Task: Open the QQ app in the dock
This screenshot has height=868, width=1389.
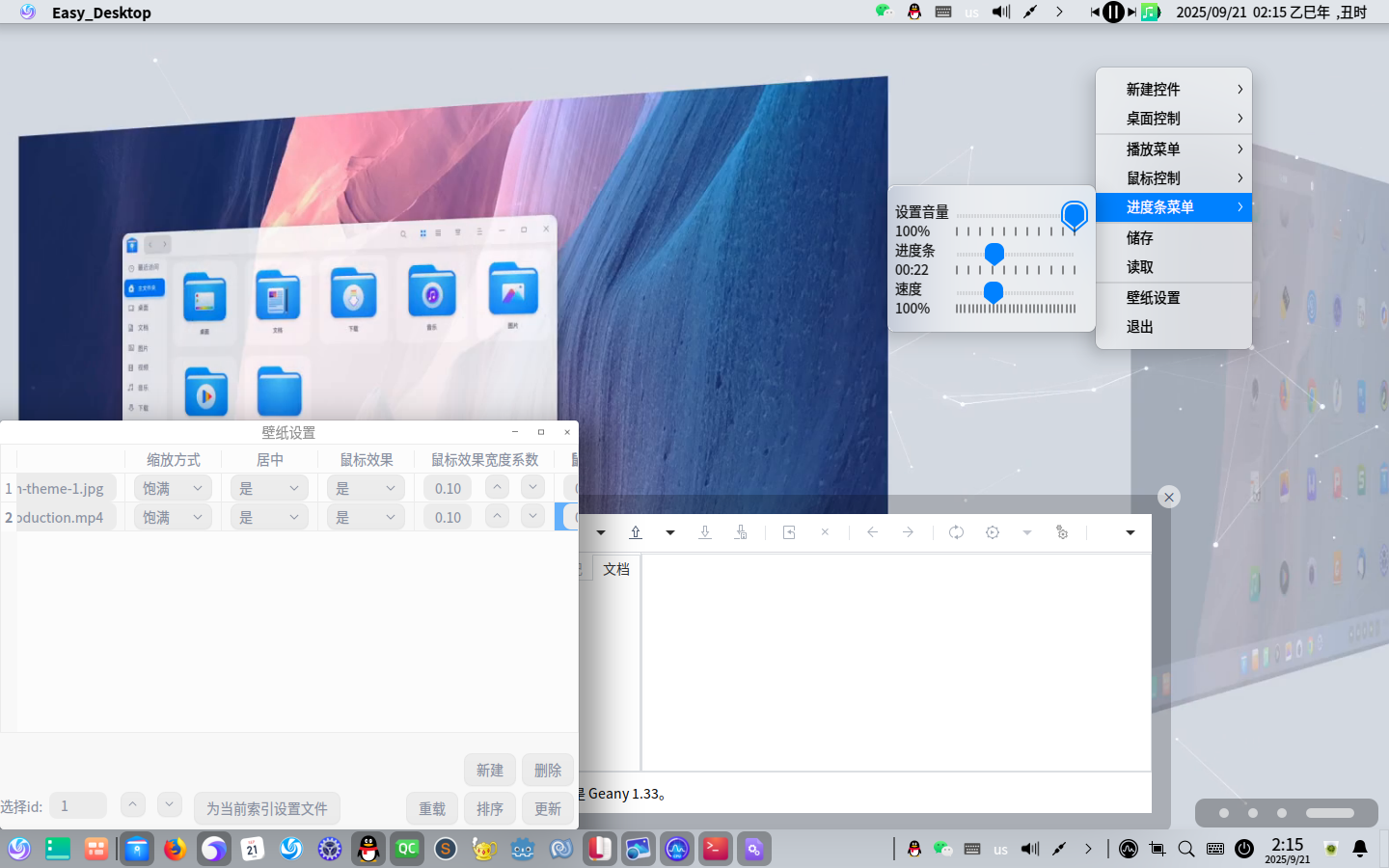Action: coord(368,849)
